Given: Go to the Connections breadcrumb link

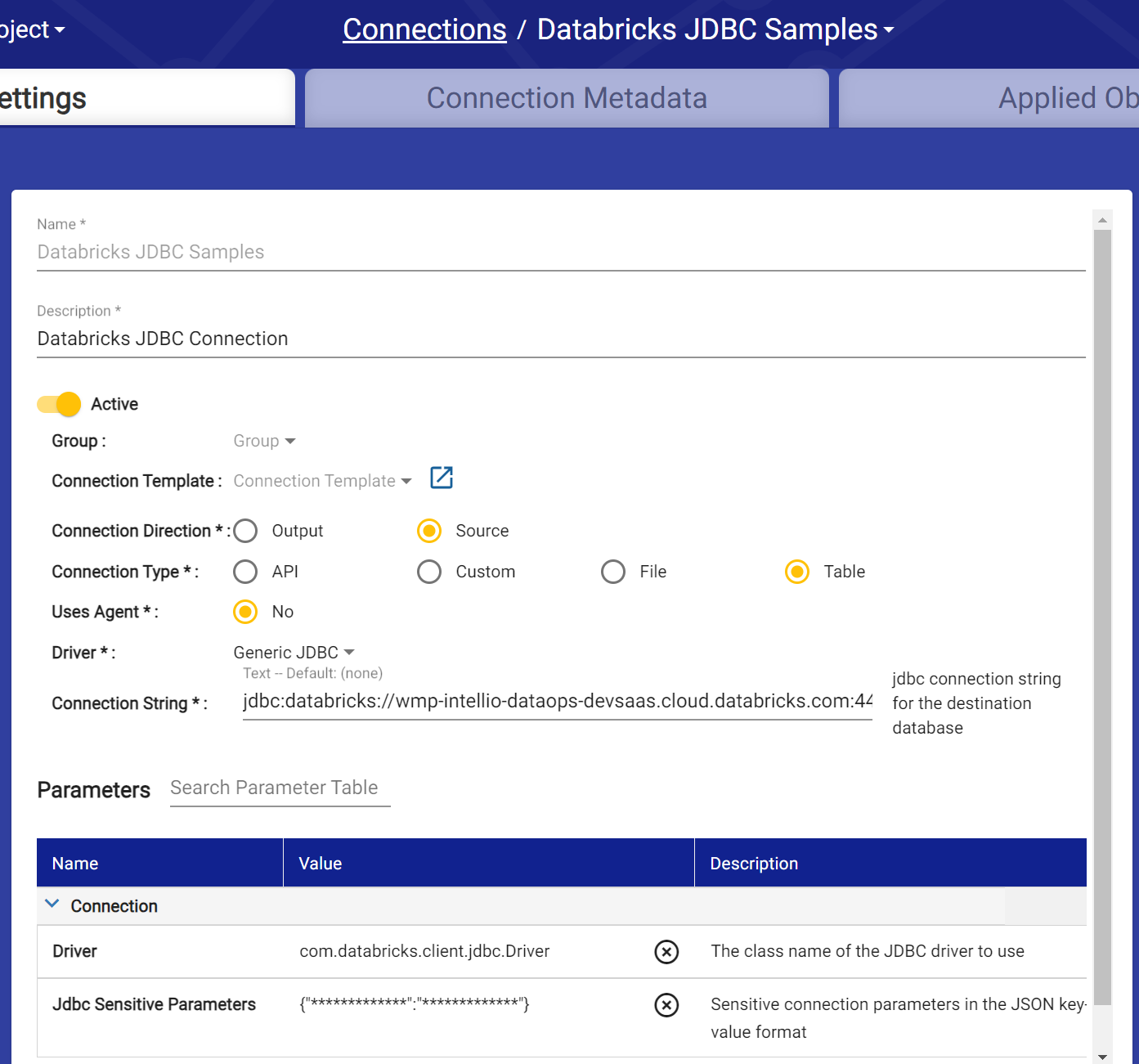Looking at the screenshot, I should pyautogui.click(x=424, y=29).
